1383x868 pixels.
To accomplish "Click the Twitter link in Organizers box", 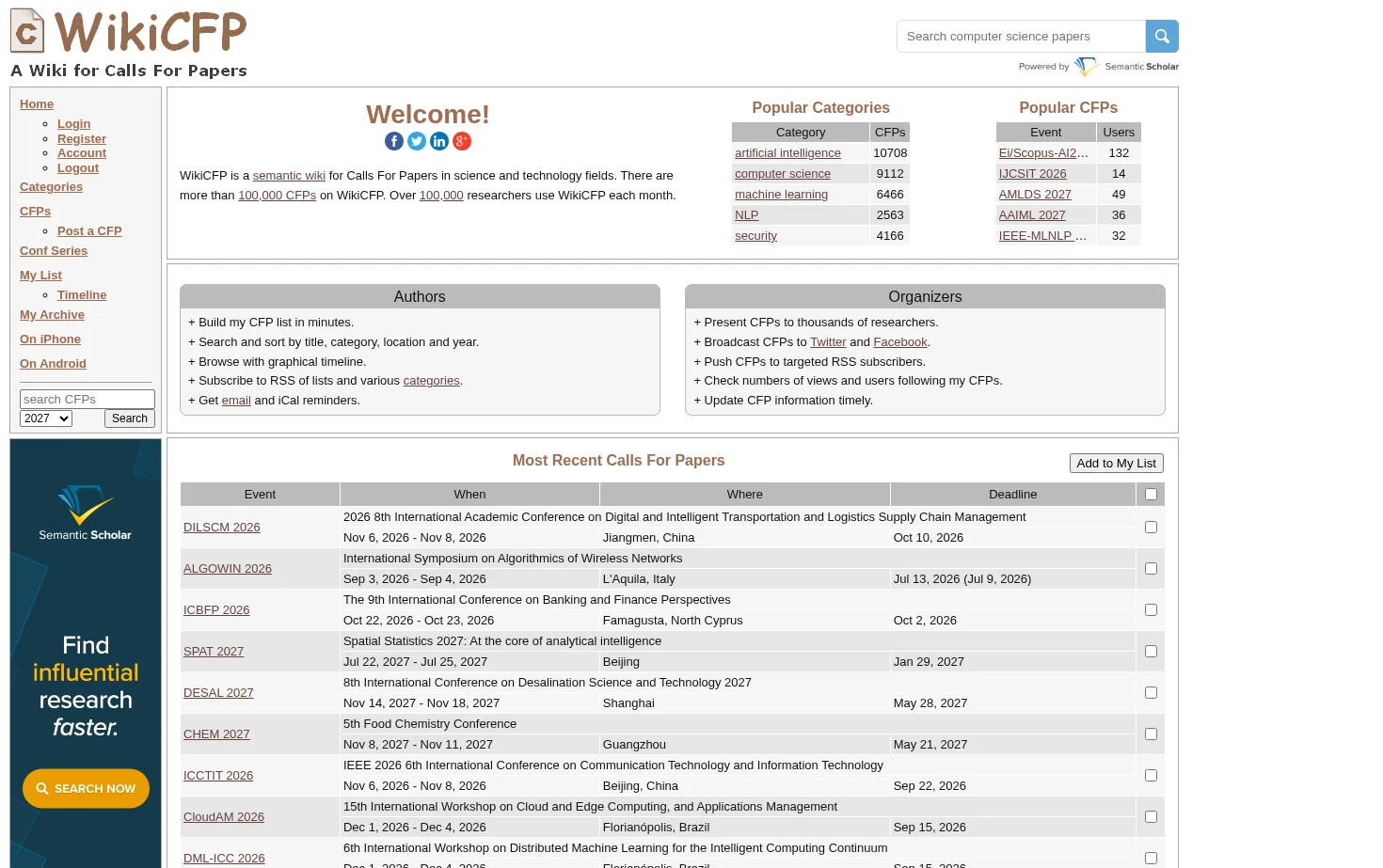I will click(x=828, y=342).
